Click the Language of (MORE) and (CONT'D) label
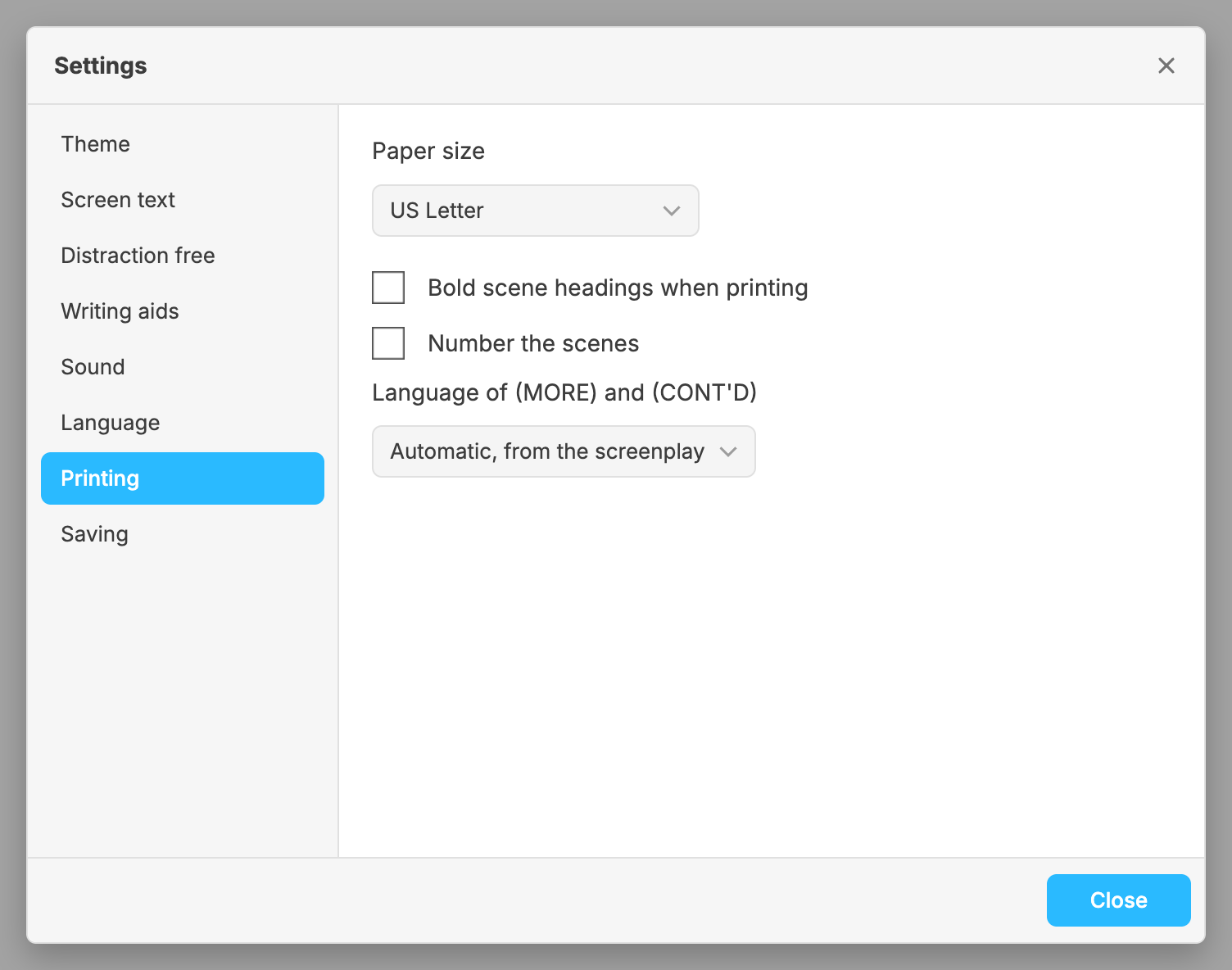Viewport: 1232px width, 970px height. 564,392
